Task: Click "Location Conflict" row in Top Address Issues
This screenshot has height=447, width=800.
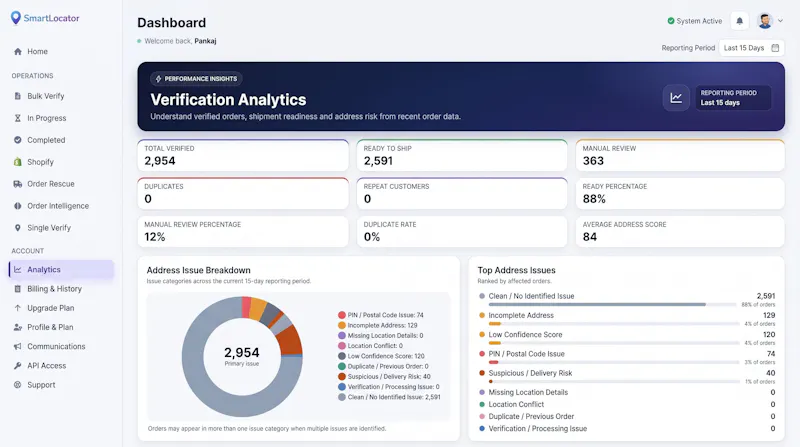Action: [627, 404]
